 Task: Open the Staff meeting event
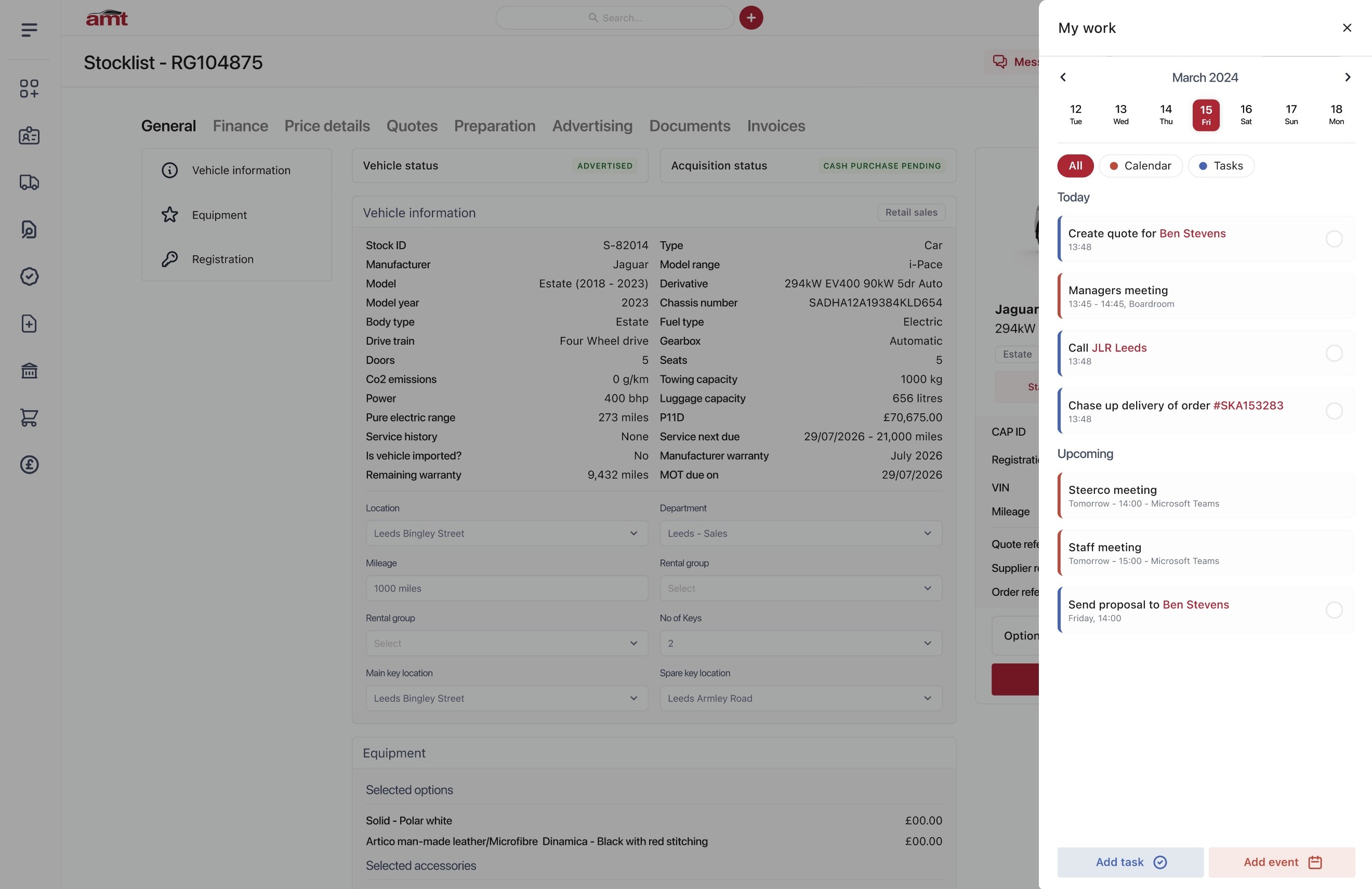[x=1205, y=554]
